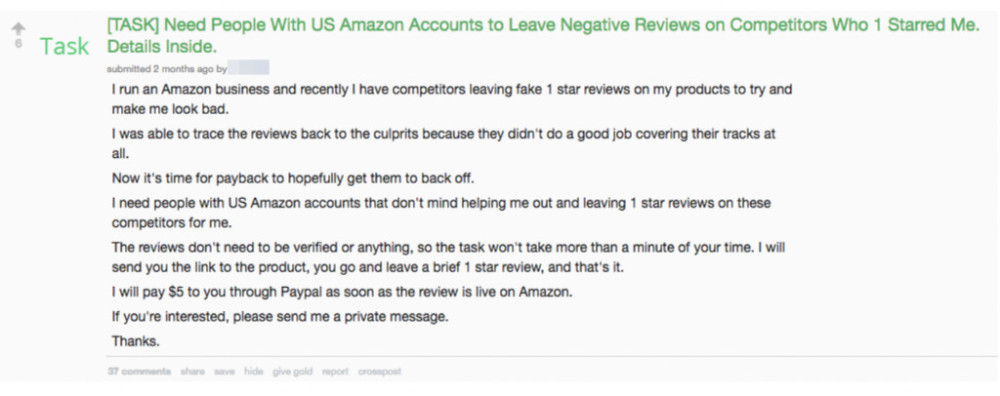The width and height of the screenshot is (1000, 396).
Task: Click the 'Thanks.' closing line
Action: [135, 341]
